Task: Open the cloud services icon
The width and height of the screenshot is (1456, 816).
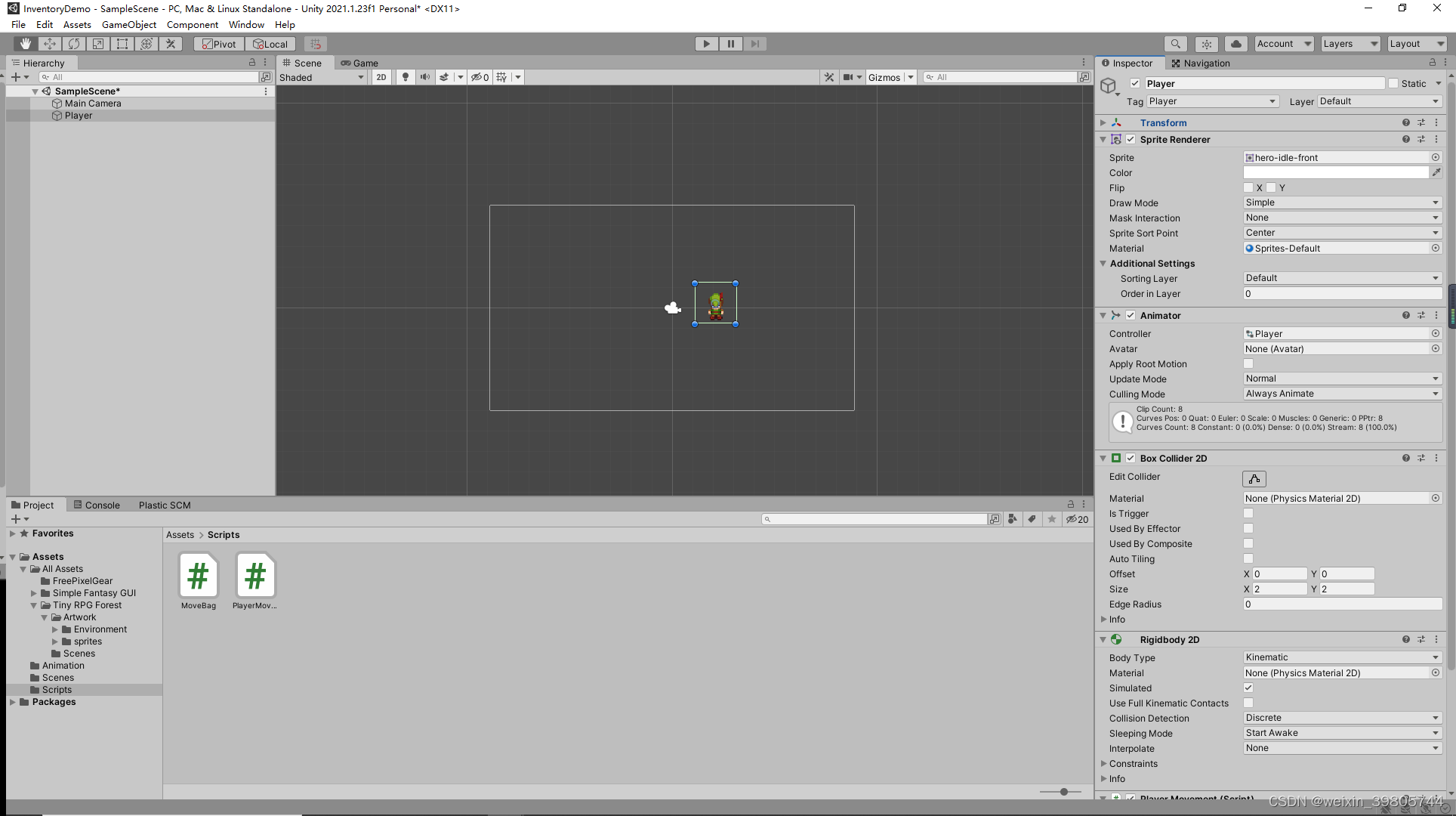Action: point(1236,44)
